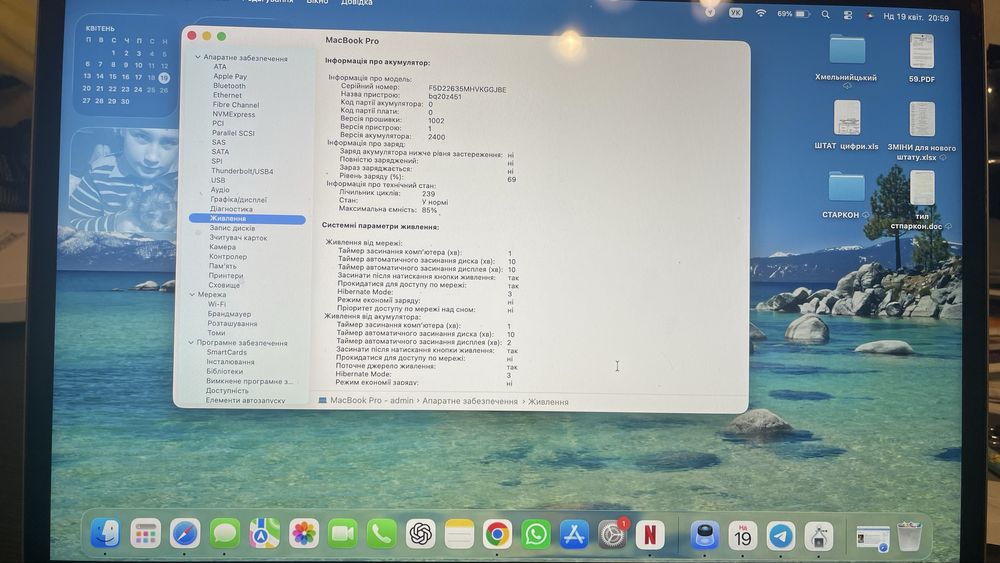The height and width of the screenshot is (563, 1000).
Task: Collapse Програмне забезпечення section
Action: point(191,342)
